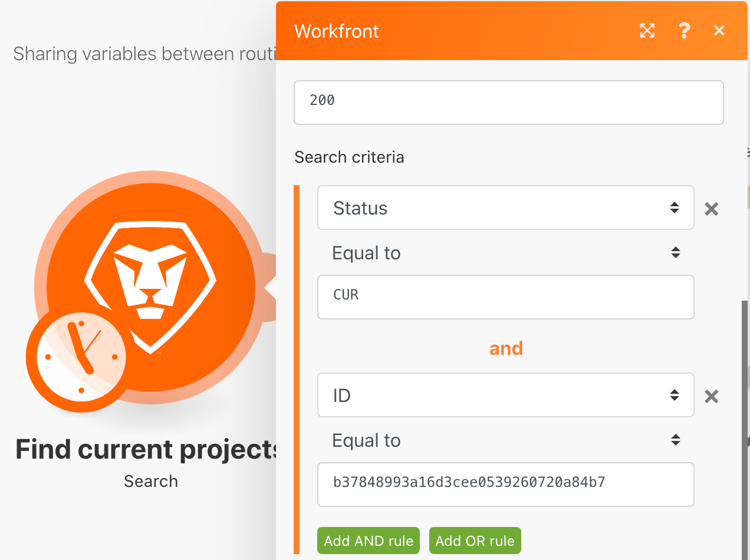Image resolution: width=750 pixels, height=560 pixels.
Task: Open the Status field dropdown
Action: 506,208
